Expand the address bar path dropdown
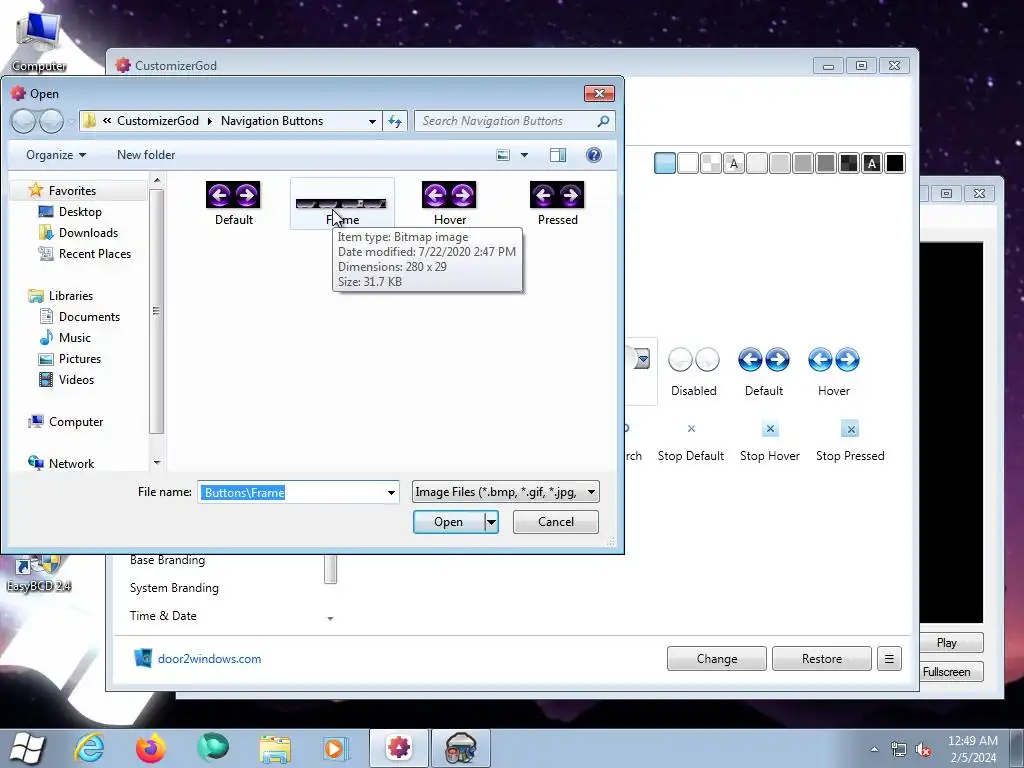 coord(372,121)
